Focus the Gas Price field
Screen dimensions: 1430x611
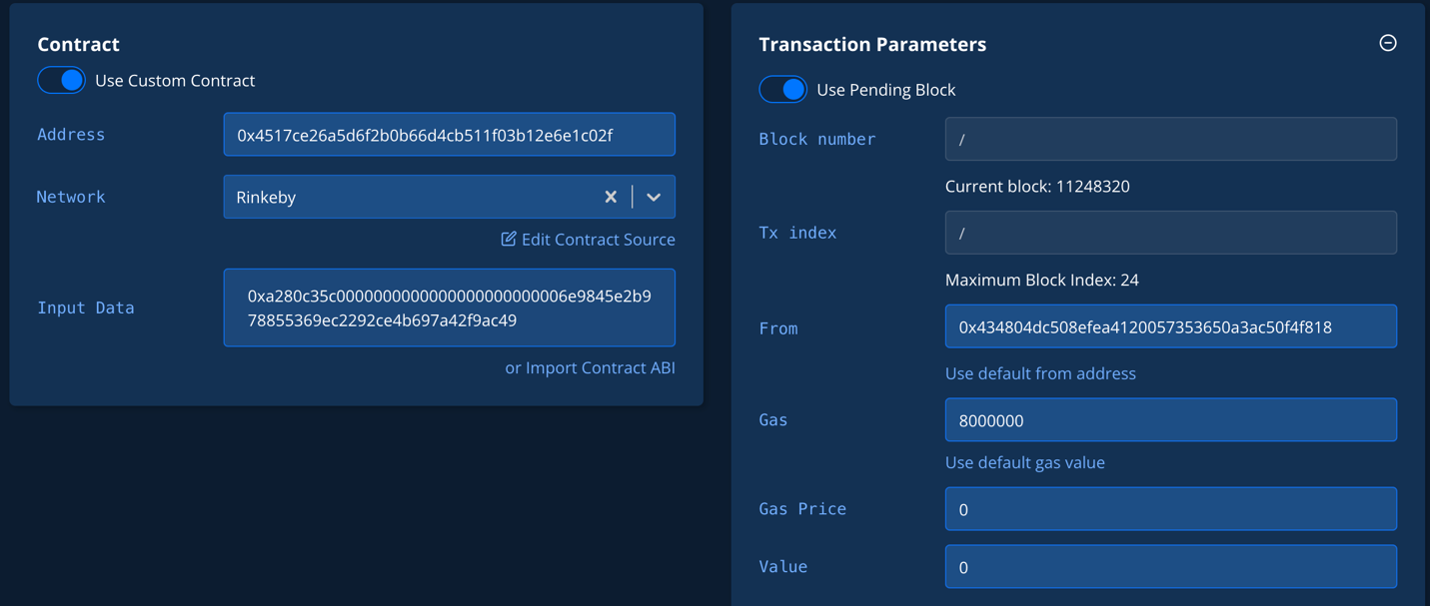click(1170, 509)
